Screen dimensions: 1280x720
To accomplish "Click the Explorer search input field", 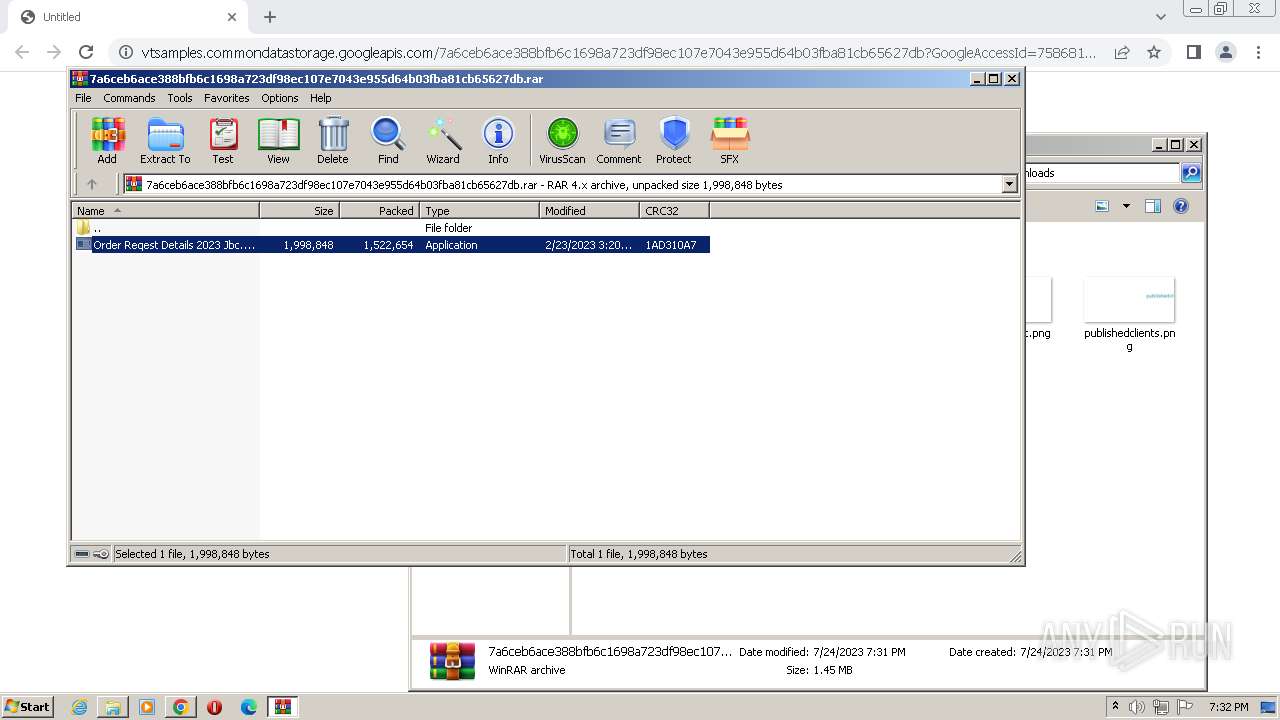I will (x=1102, y=173).
